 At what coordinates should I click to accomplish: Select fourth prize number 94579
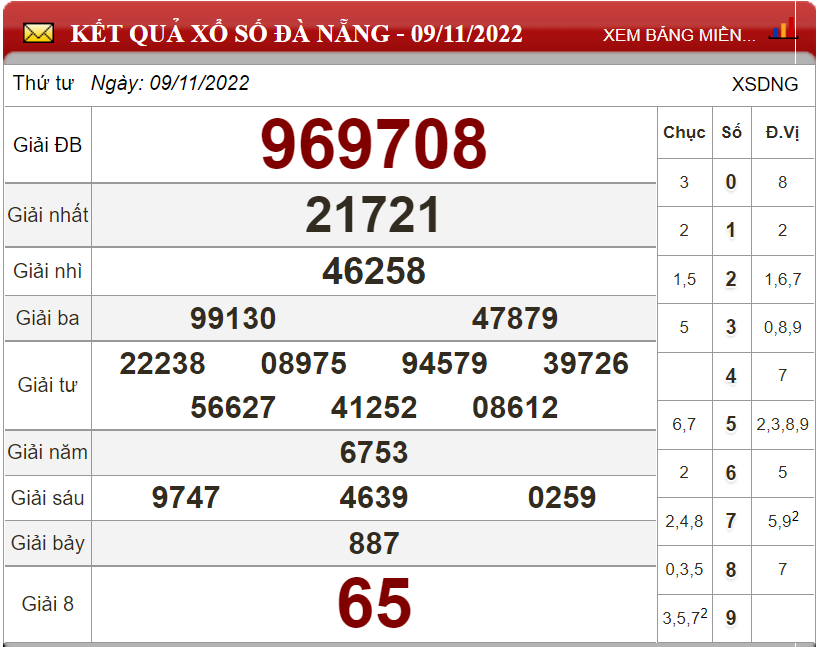tap(444, 363)
